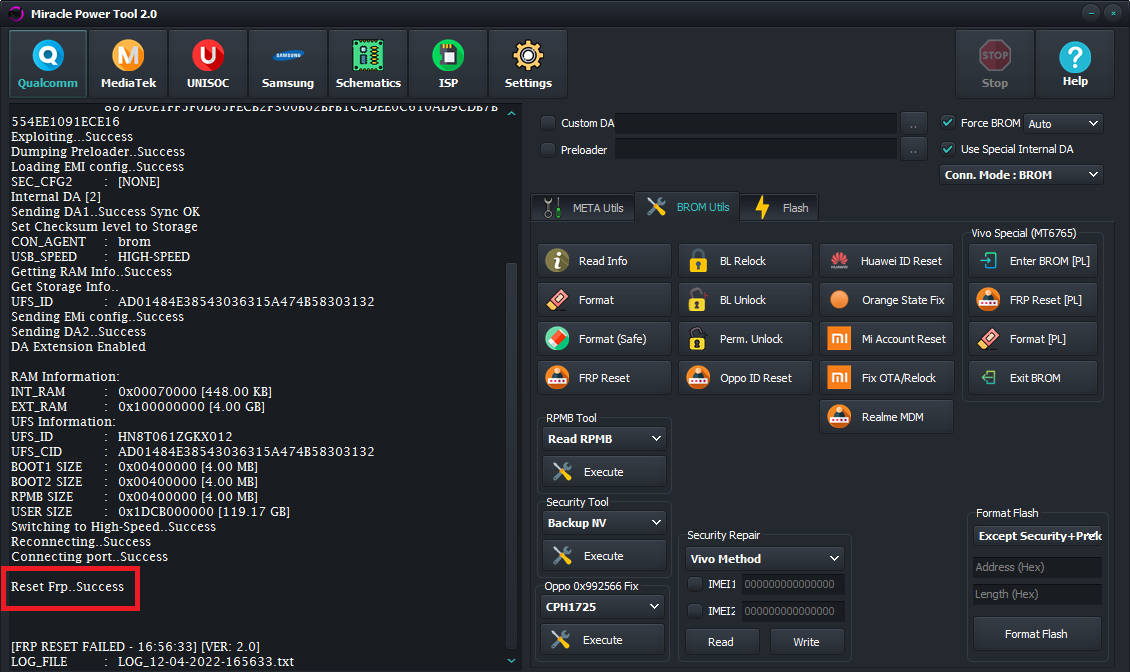Enable the IMEI1 checkbox

695,584
